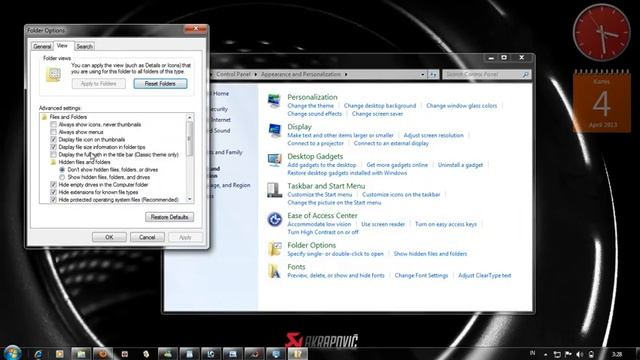The height and width of the screenshot is (360, 640).
Task: Click Change window glass colors link
Action: (x=462, y=106)
